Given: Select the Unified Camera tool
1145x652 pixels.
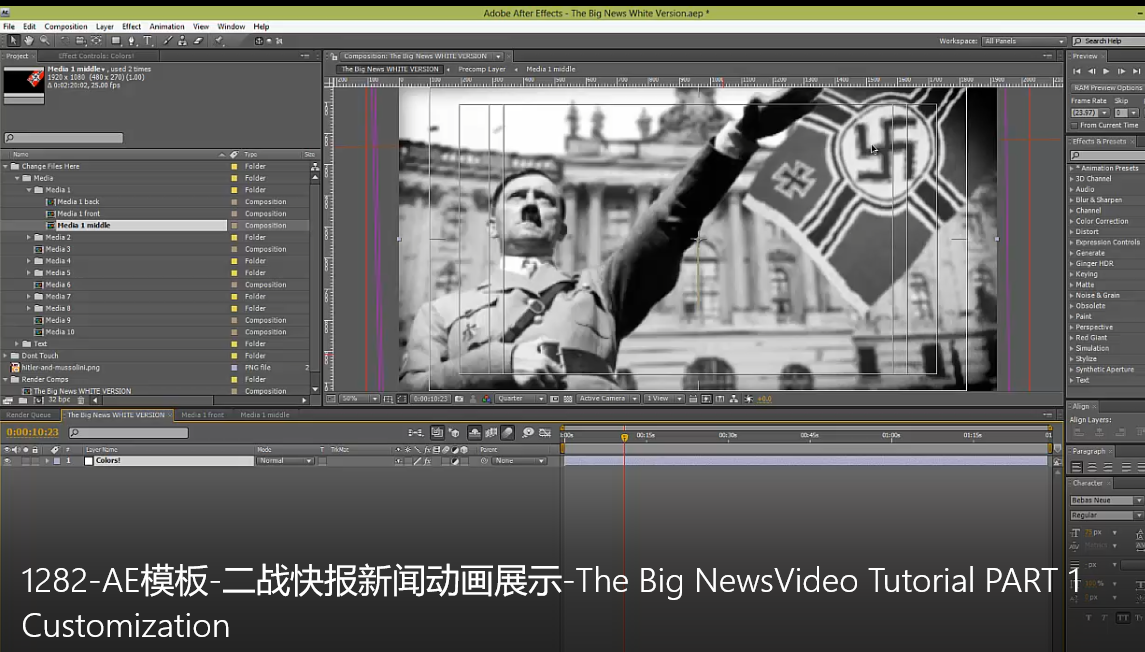Looking at the screenshot, I should tap(81, 41).
